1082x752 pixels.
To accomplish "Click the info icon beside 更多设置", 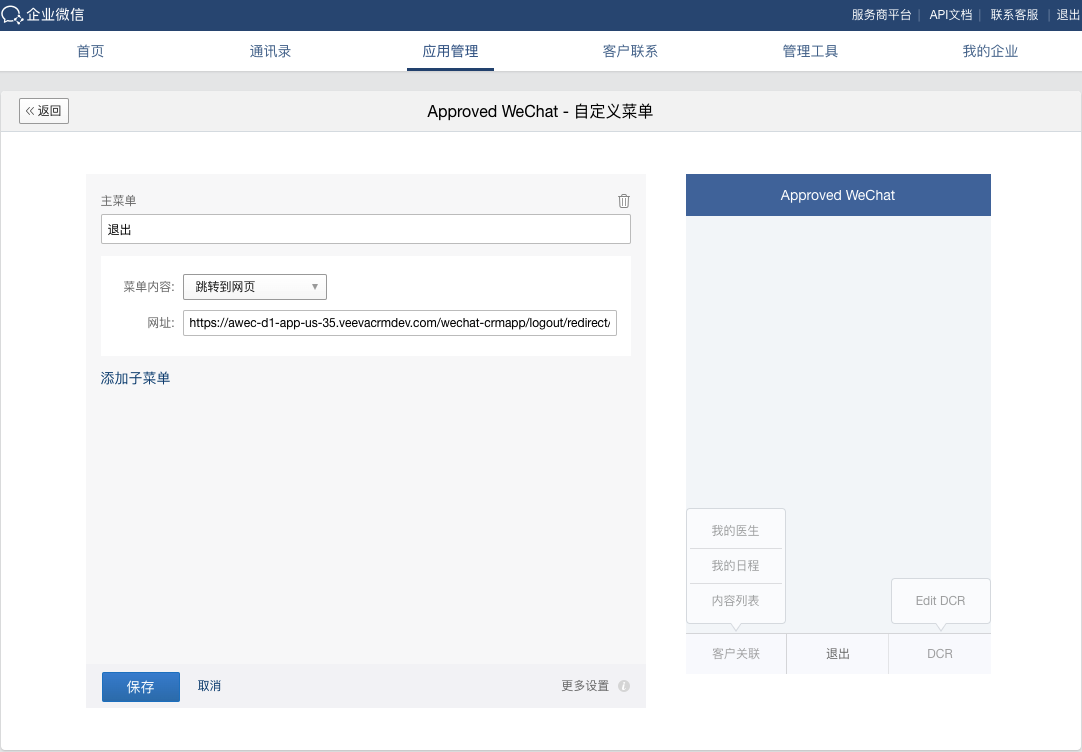I will click(624, 686).
